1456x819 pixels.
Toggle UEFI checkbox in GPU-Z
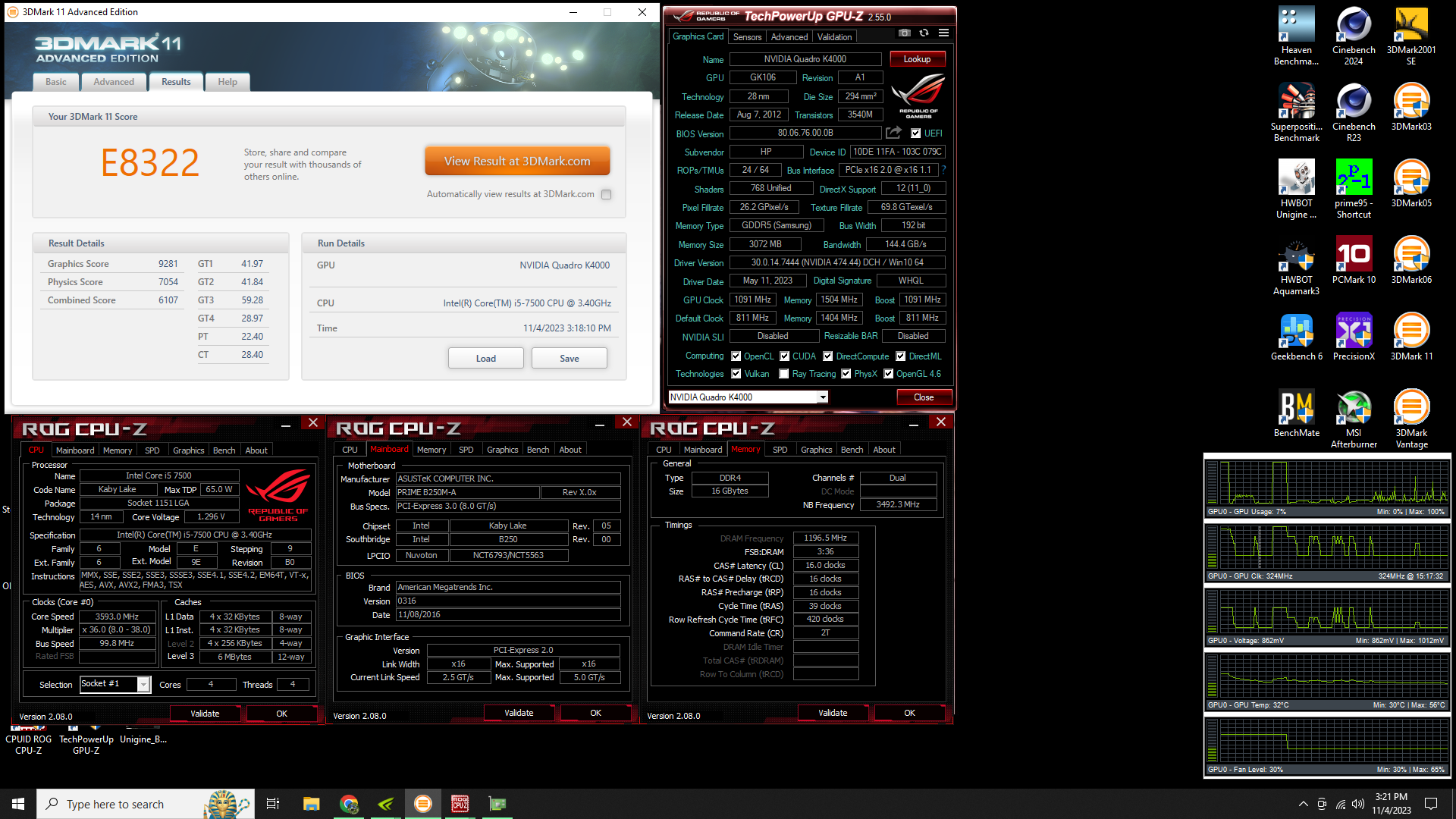(915, 133)
